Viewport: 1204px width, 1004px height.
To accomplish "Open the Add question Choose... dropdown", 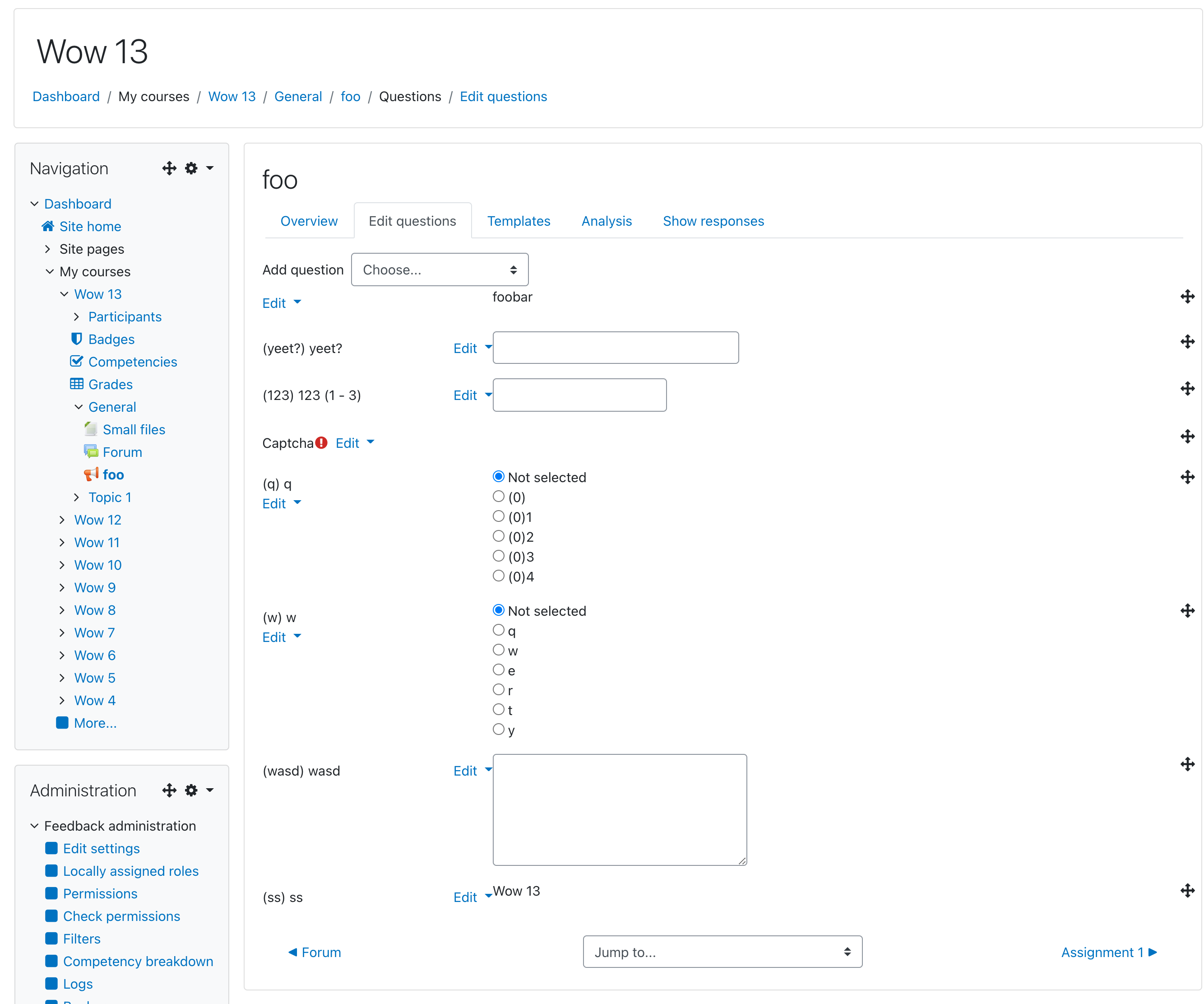I will [x=440, y=270].
